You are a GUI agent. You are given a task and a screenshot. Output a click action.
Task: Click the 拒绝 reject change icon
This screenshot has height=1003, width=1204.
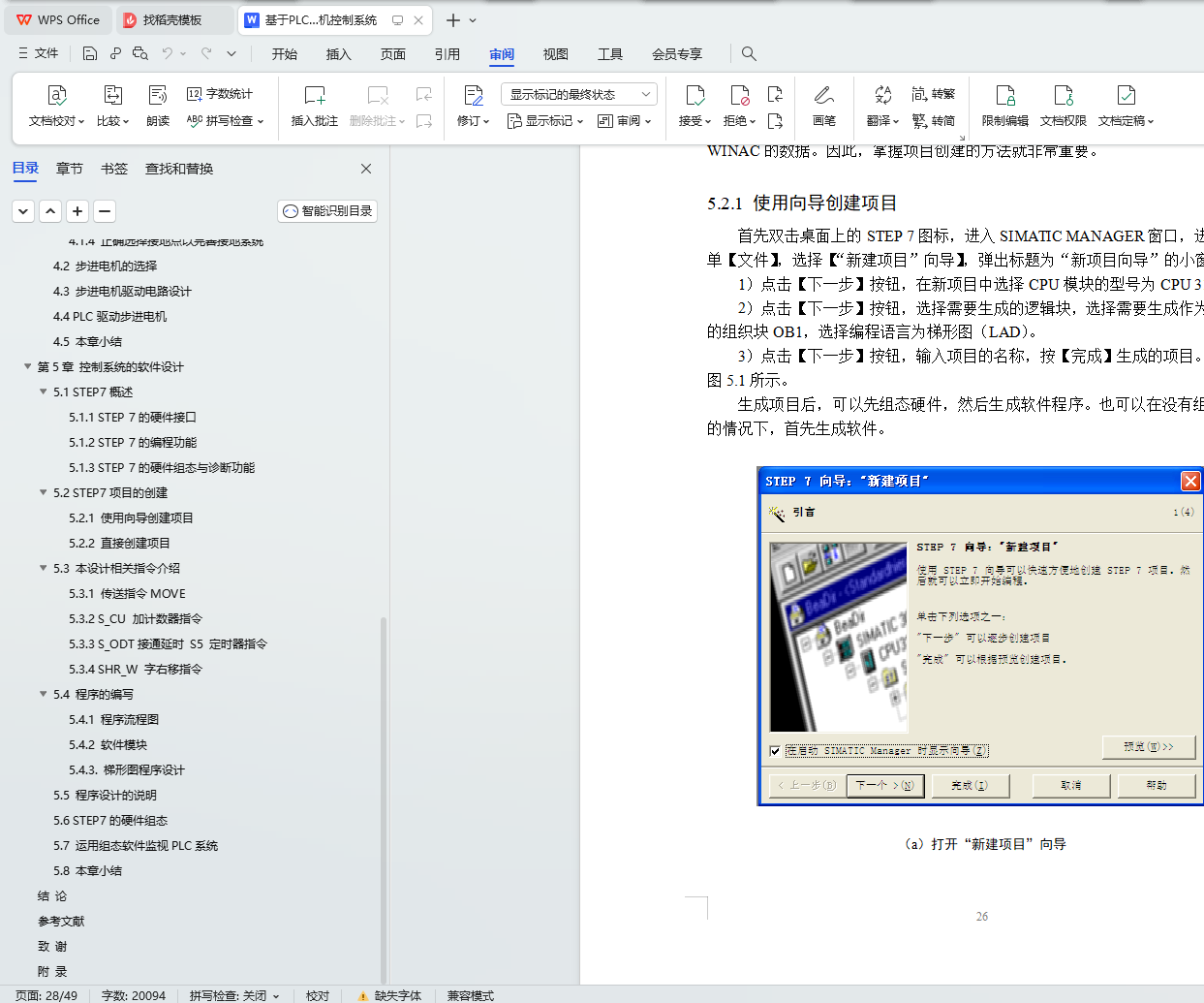(x=740, y=95)
